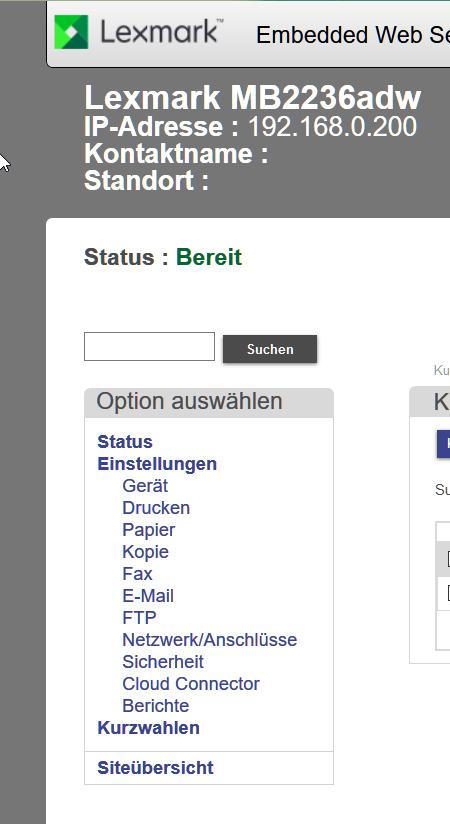This screenshot has height=824, width=450.
Task: Select Berichte option
Action: click(x=156, y=706)
